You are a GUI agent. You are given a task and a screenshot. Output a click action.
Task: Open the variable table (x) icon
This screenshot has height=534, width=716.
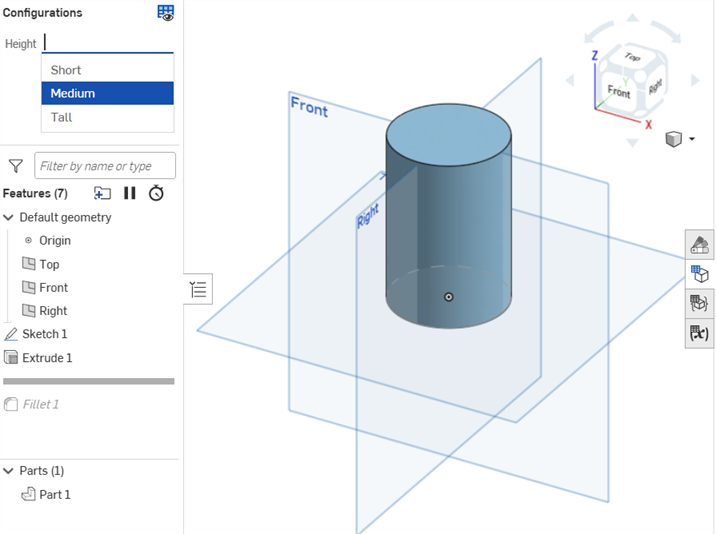tap(699, 333)
